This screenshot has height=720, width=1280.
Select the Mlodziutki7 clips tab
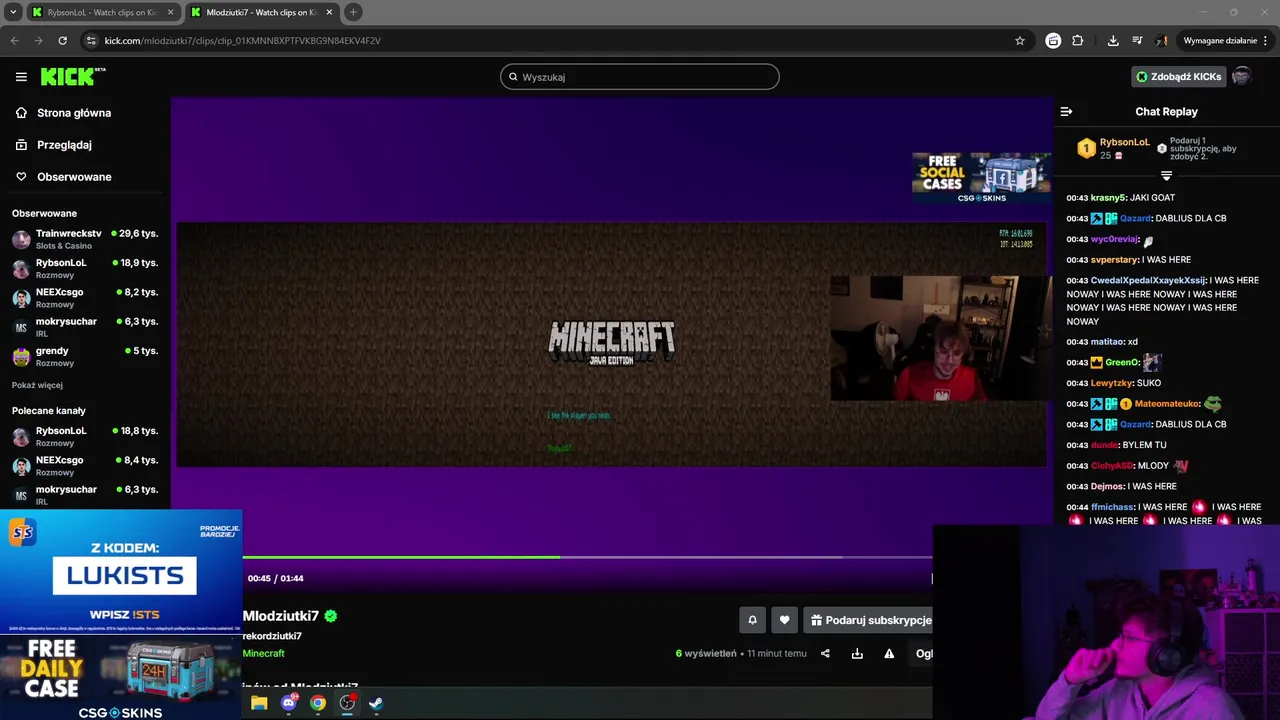(x=260, y=12)
